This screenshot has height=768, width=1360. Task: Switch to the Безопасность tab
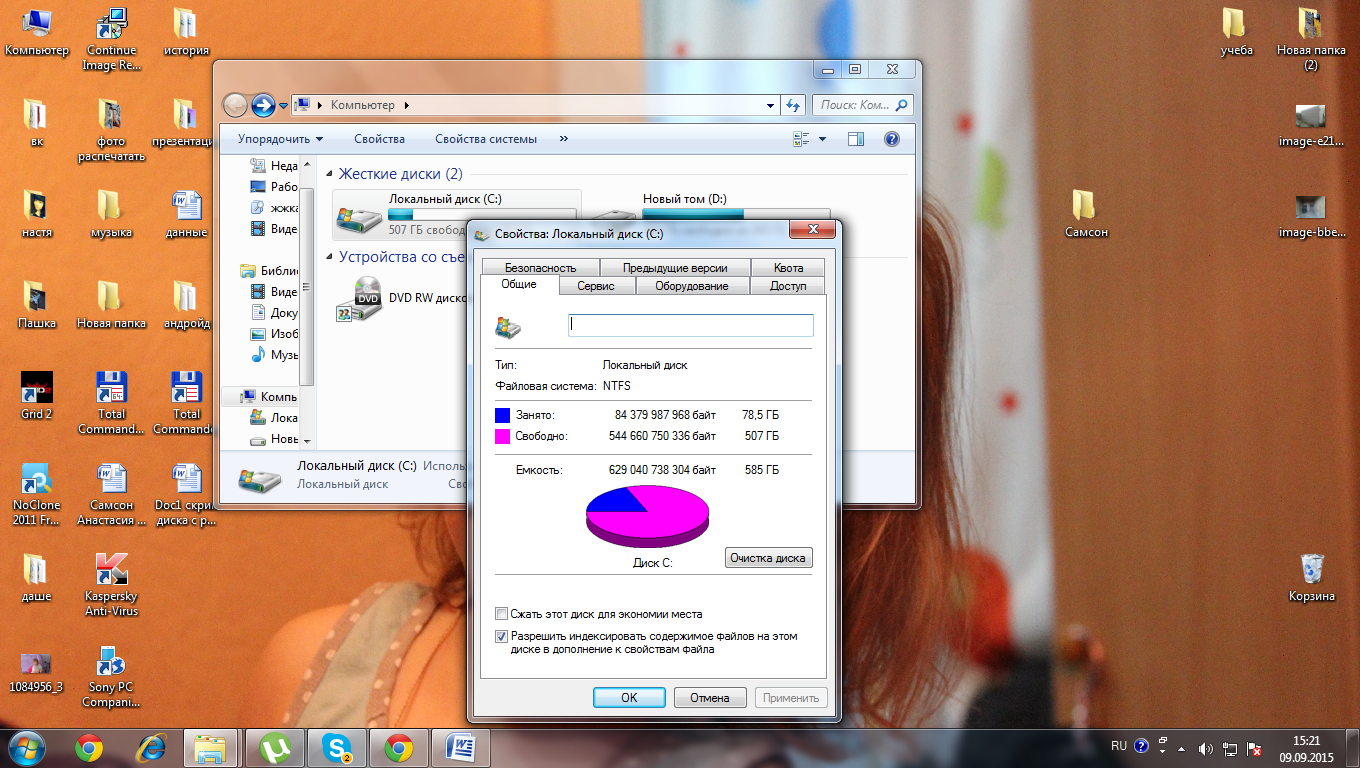(540, 267)
